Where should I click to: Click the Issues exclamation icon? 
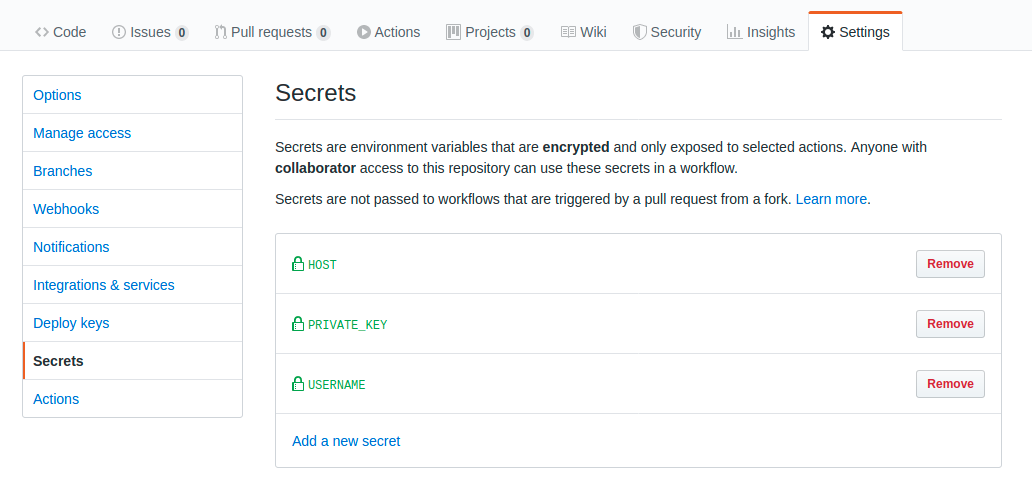(x=119, y=32)
